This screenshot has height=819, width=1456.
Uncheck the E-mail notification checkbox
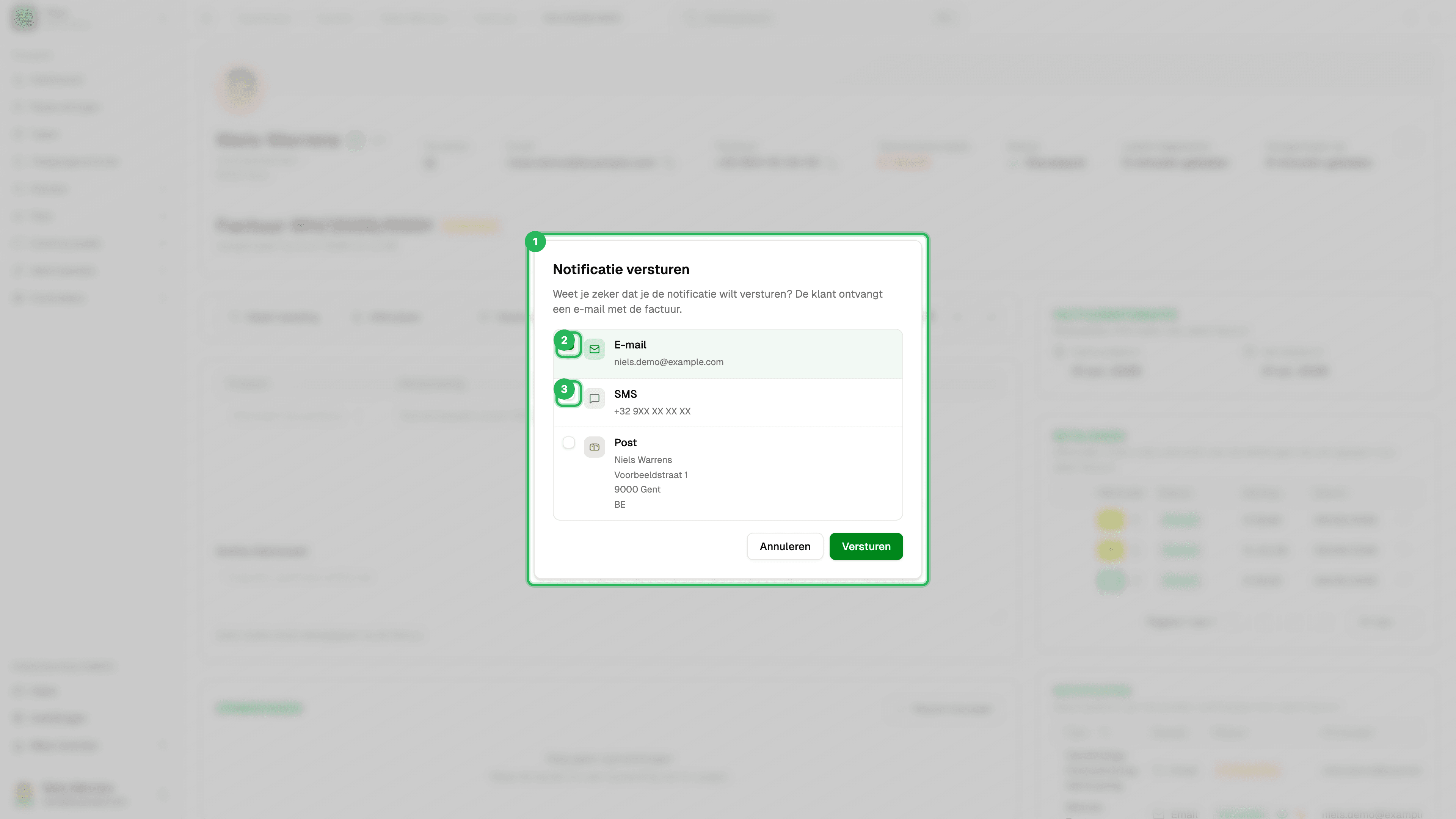pos(569,345)
